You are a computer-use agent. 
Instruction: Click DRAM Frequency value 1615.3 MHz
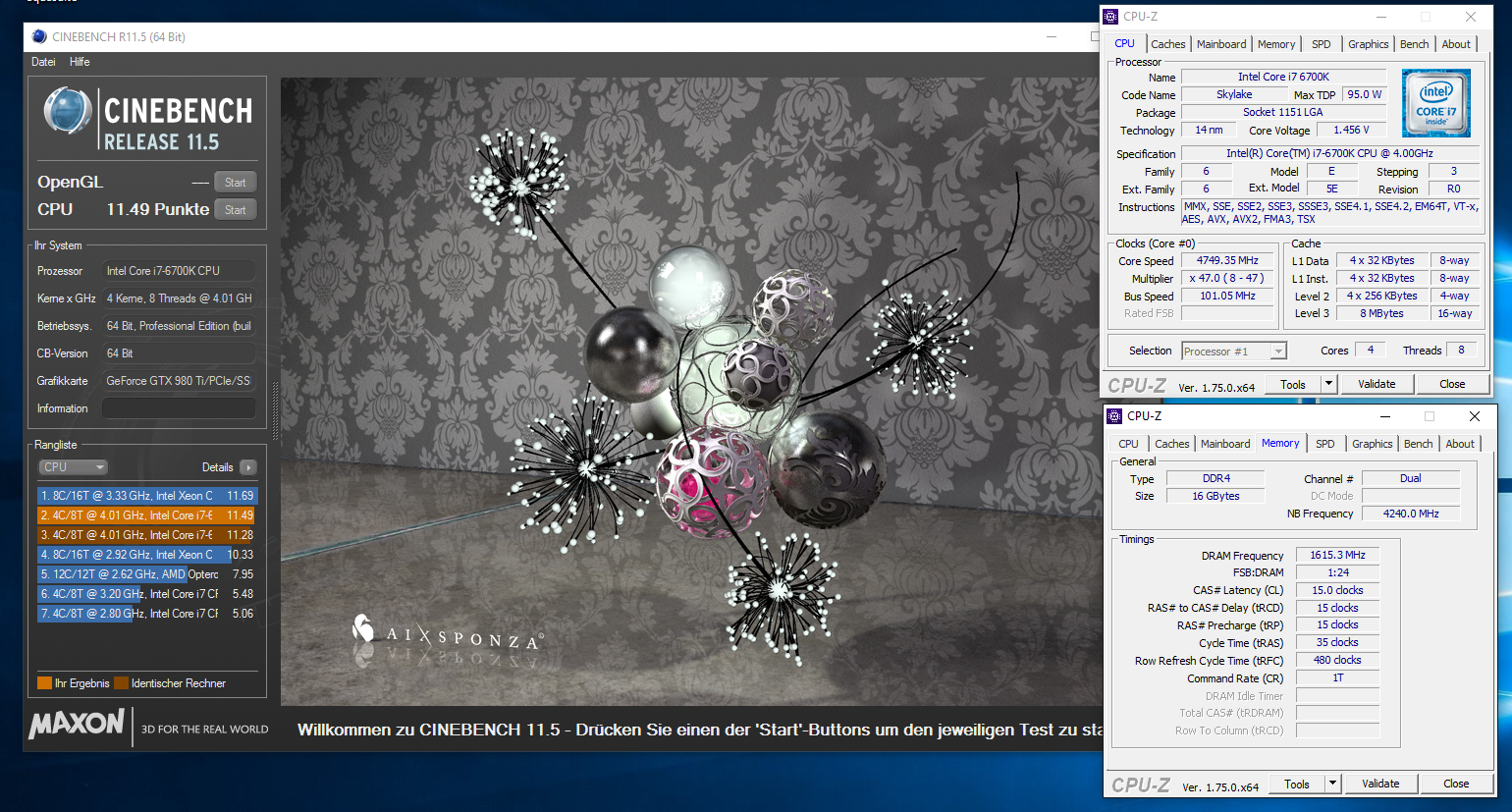point(1337,556)
